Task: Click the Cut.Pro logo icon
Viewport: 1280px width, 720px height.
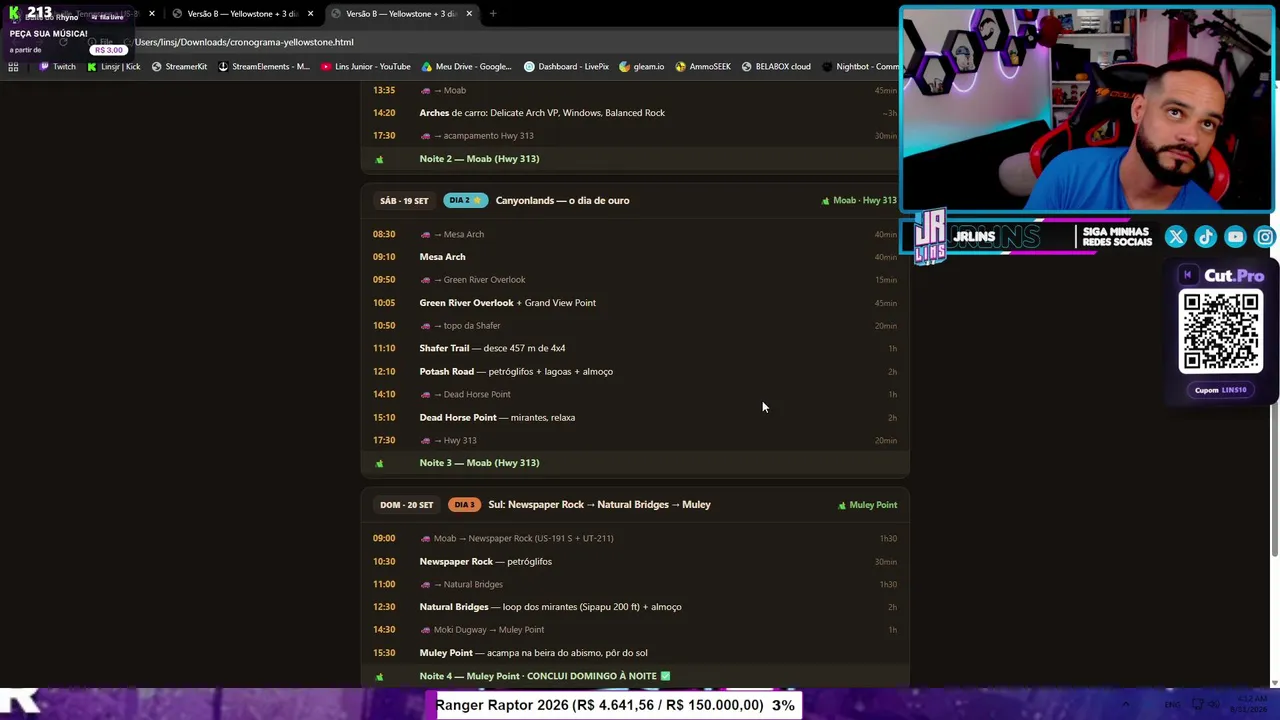Action: click(x=1188, y=275)
